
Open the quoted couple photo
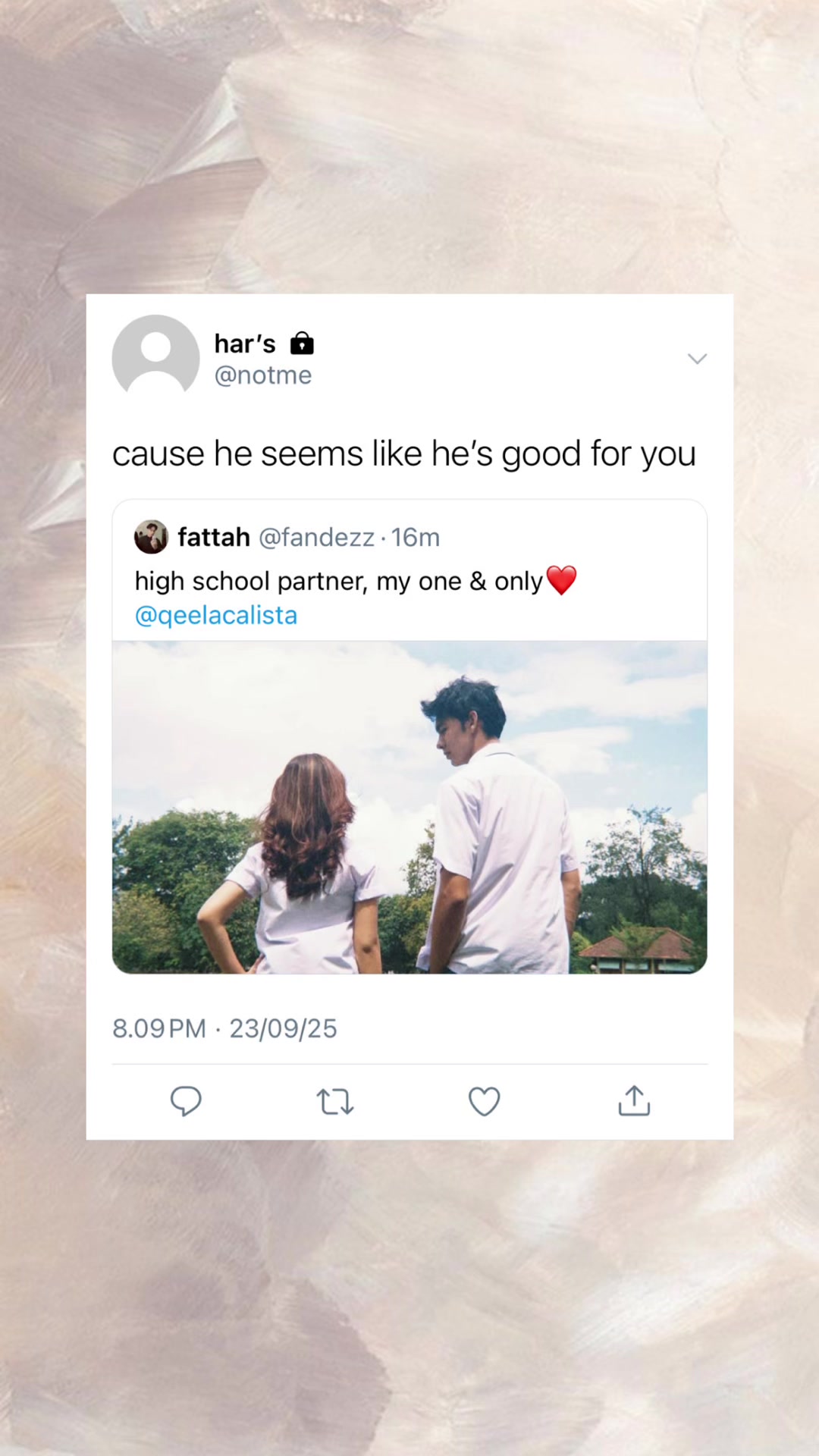tap(409, 808)
